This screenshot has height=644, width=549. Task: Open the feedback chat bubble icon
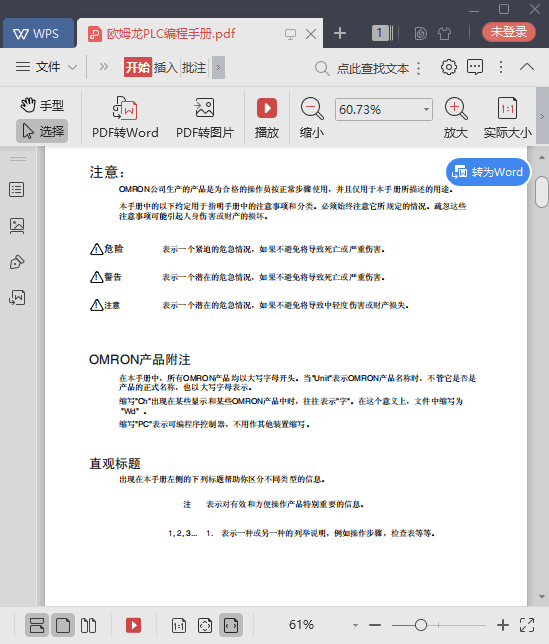(x=475, y=67)
